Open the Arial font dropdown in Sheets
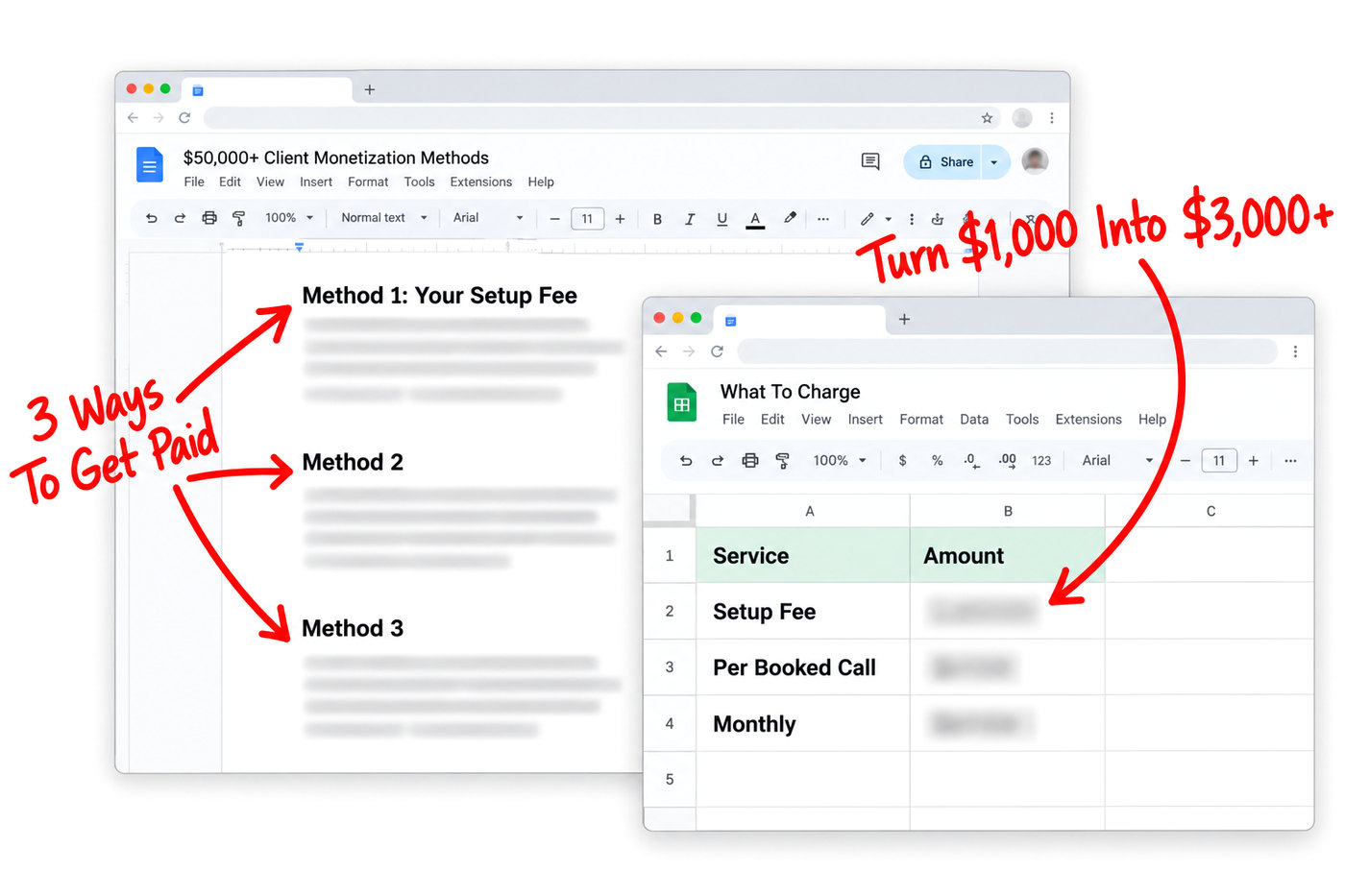The width and height of the screenshot is (1345, 896). point(1117,461)
